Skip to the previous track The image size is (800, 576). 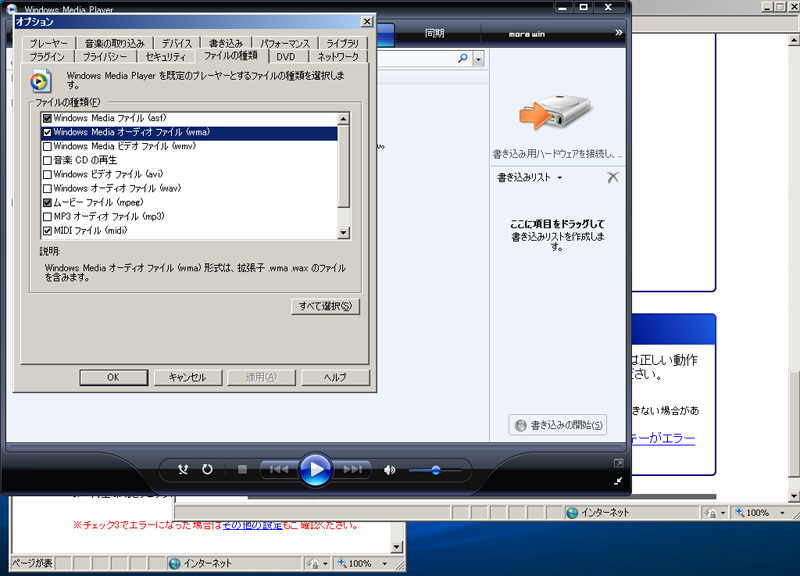[279, 469]
